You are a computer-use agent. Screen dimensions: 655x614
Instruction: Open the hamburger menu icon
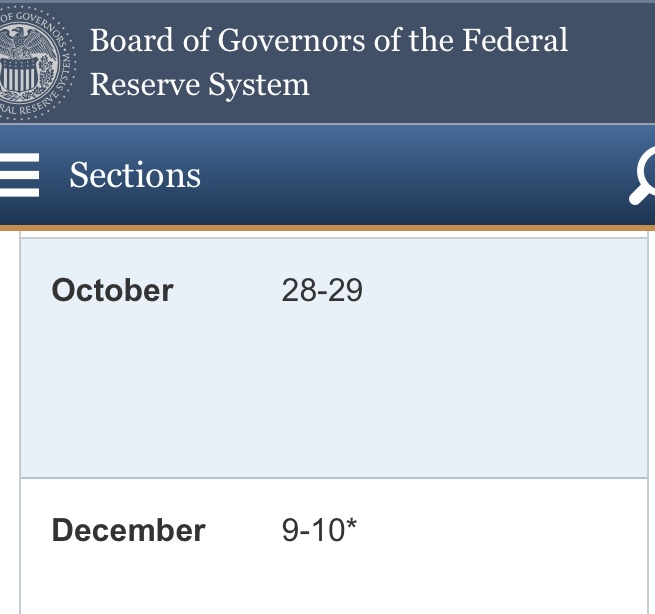click(x=19, y=176)
